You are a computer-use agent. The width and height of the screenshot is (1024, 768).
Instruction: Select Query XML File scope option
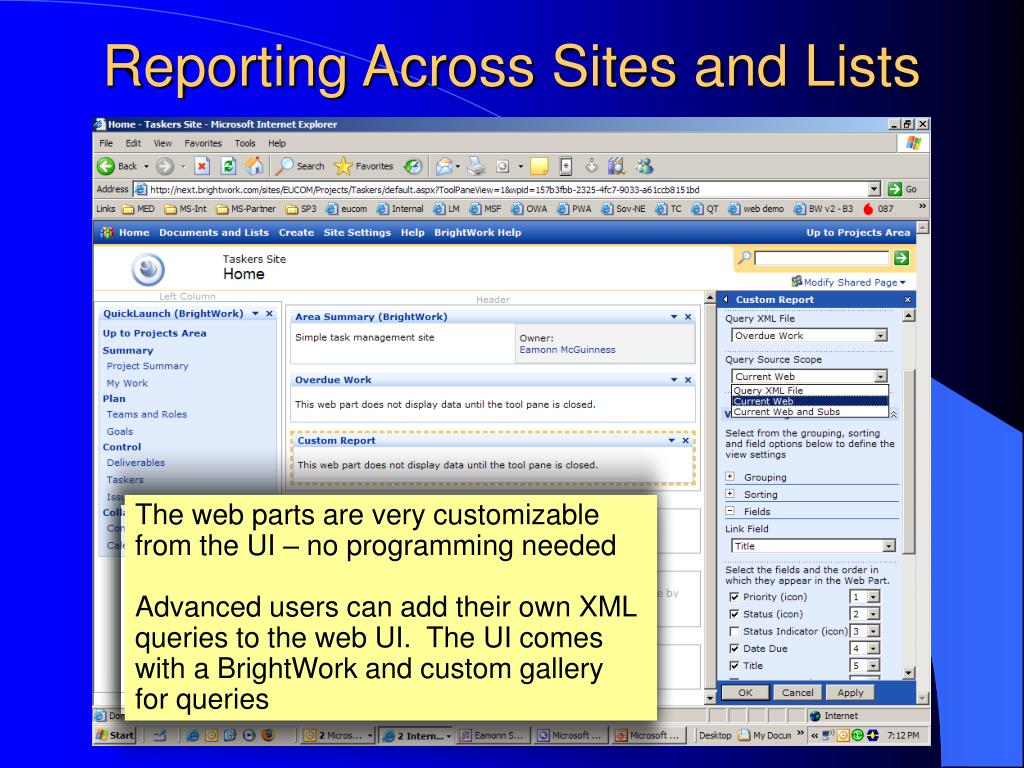coord(810,391)
